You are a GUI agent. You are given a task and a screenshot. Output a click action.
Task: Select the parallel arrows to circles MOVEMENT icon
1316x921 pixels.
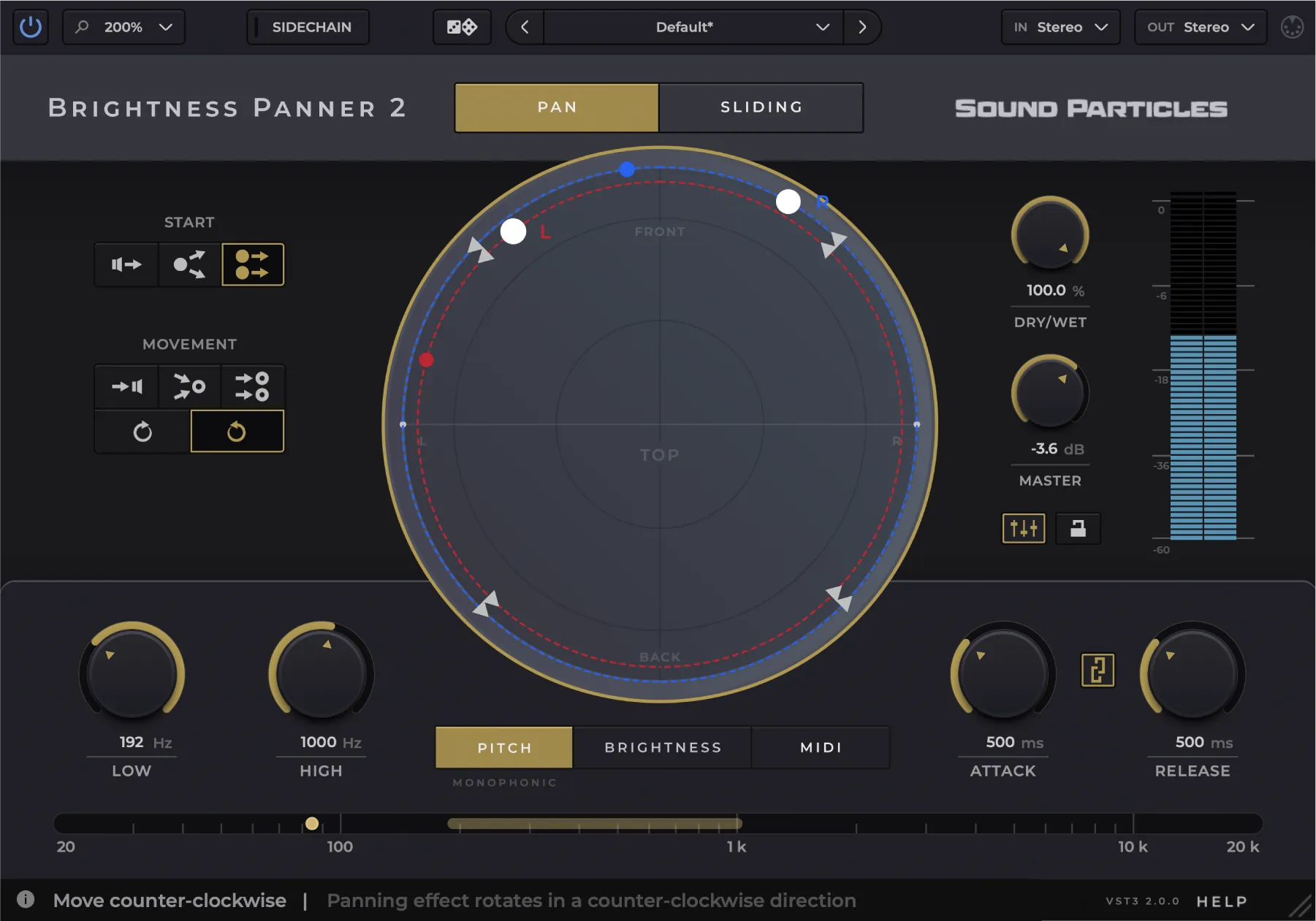tap(253, 386)
